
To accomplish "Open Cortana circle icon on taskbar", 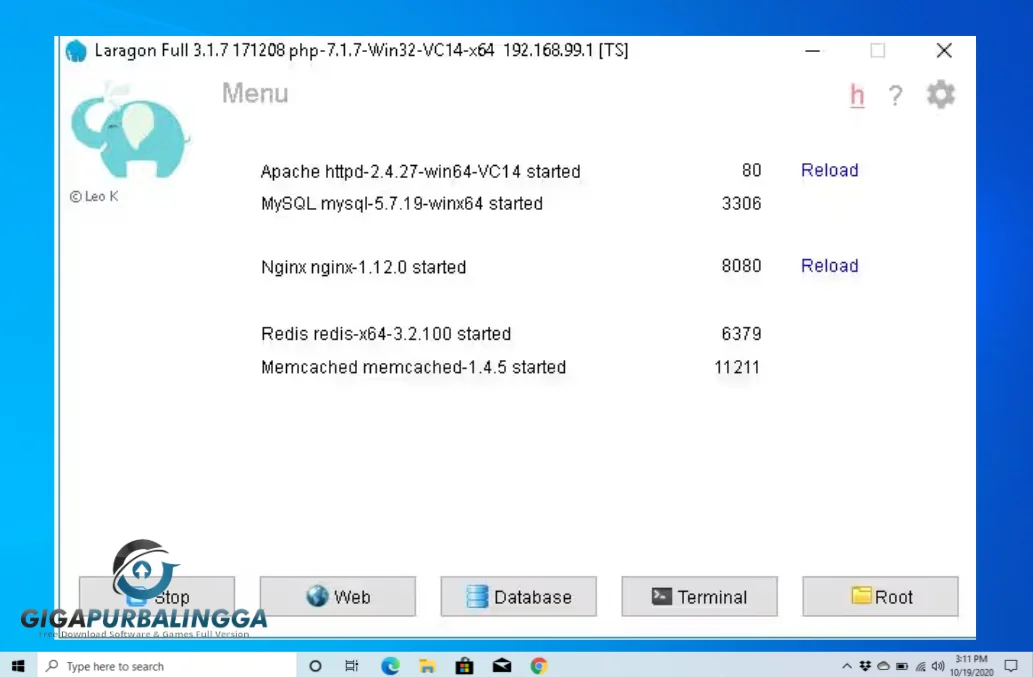I will tap(315, 666).
